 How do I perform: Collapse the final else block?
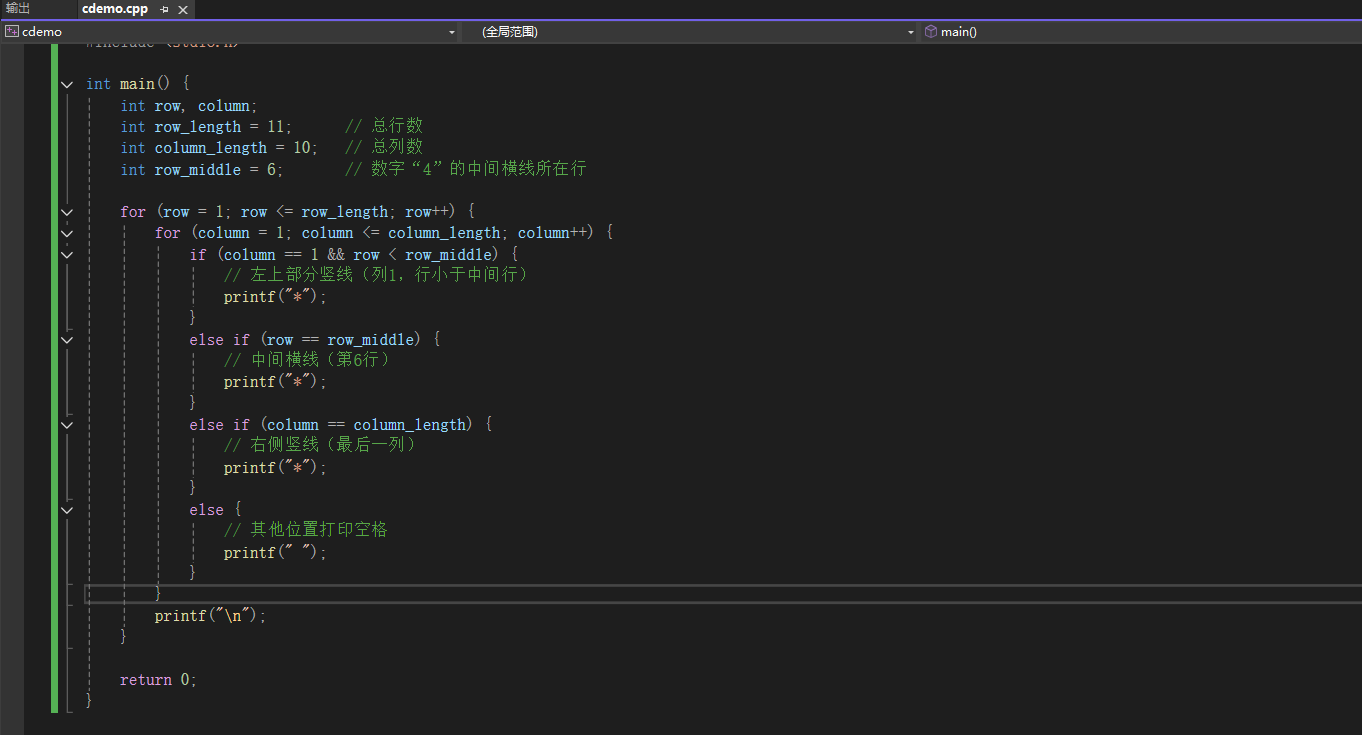[66, 509]
